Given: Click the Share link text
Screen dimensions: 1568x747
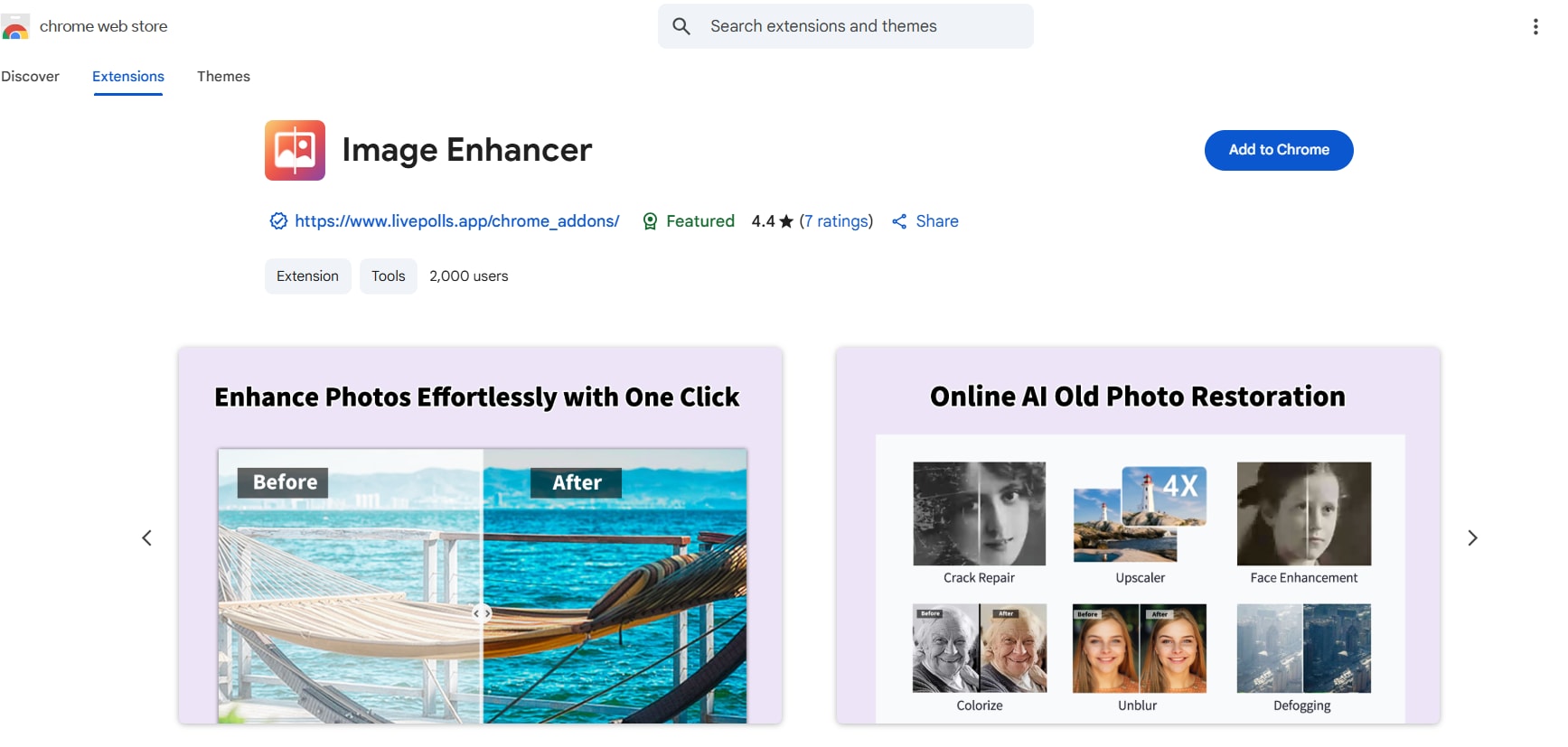Looking at the screenshot, I should (x=937, y=221).
